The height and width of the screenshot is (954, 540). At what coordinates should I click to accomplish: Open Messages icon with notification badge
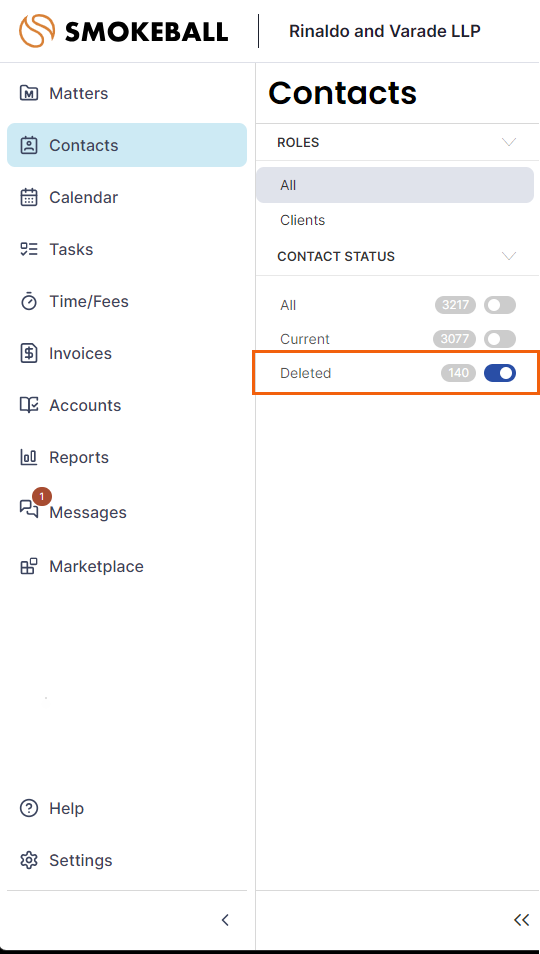coord(29,509)
